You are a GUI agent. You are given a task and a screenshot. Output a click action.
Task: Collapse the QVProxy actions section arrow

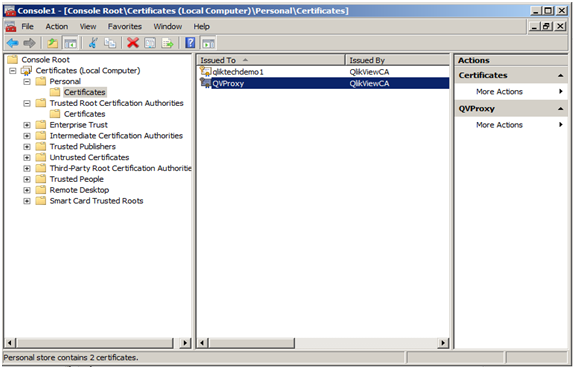click(560, 109)
